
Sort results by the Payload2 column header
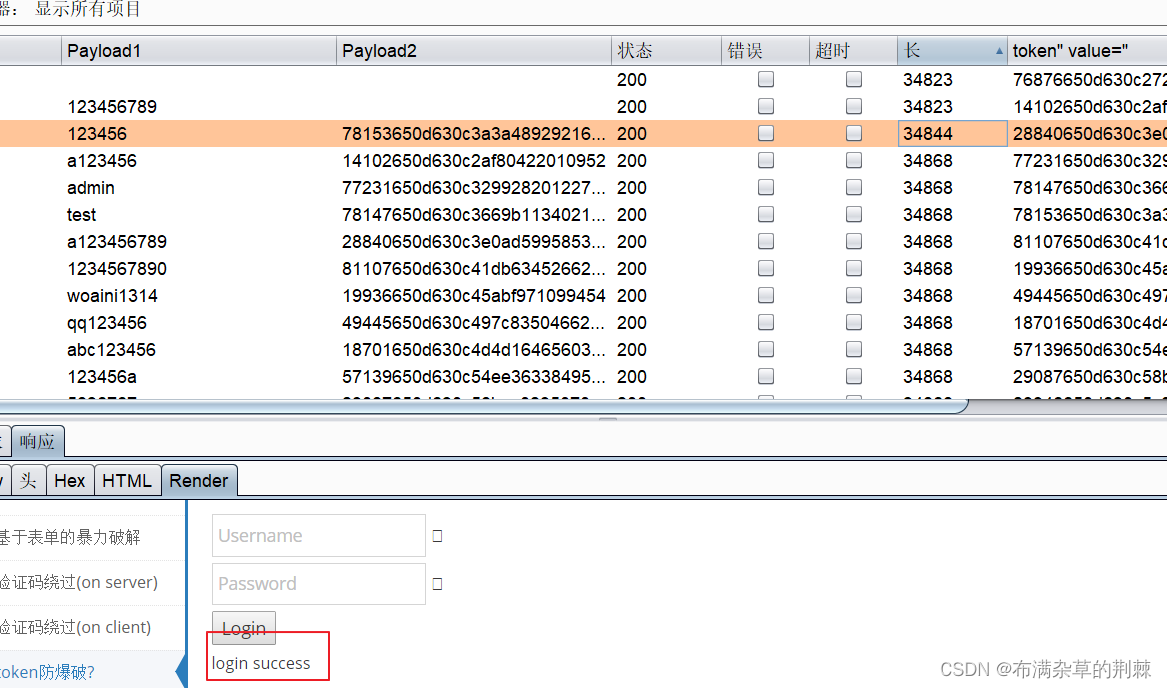coord(473,51)
